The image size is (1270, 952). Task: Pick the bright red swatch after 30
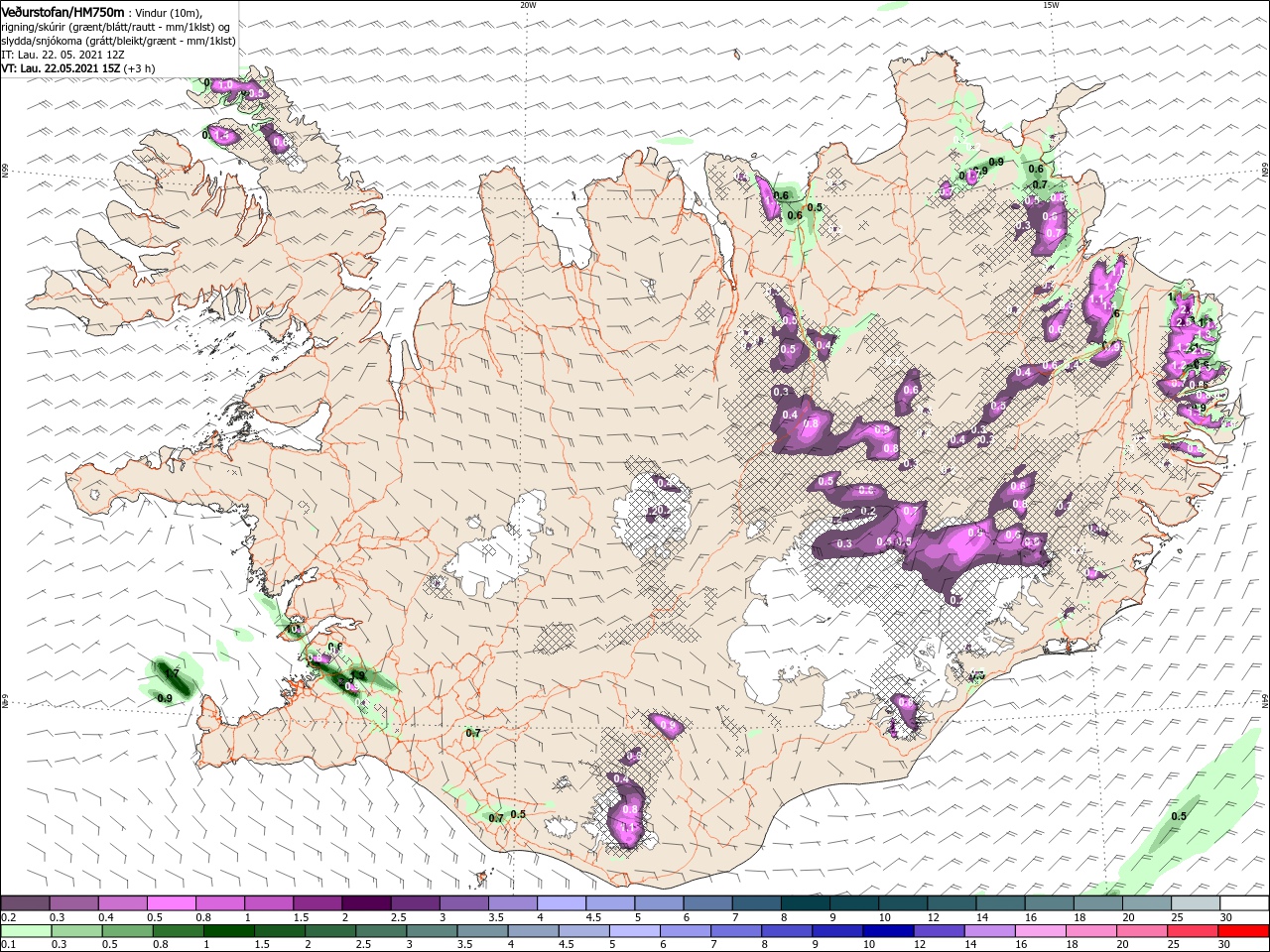[x=1243, y=931]
